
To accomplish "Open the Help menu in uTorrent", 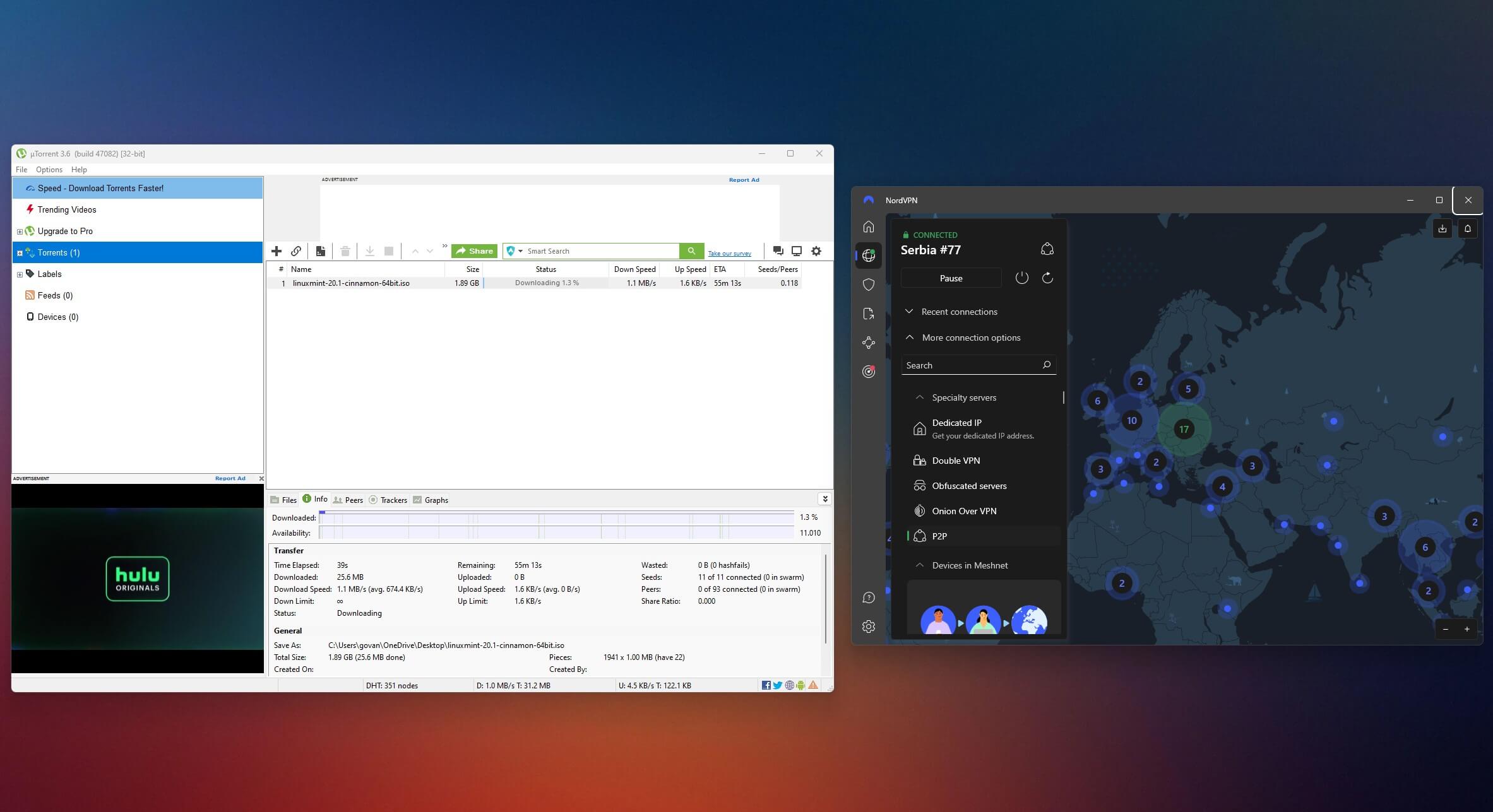I will coord(79,170).
